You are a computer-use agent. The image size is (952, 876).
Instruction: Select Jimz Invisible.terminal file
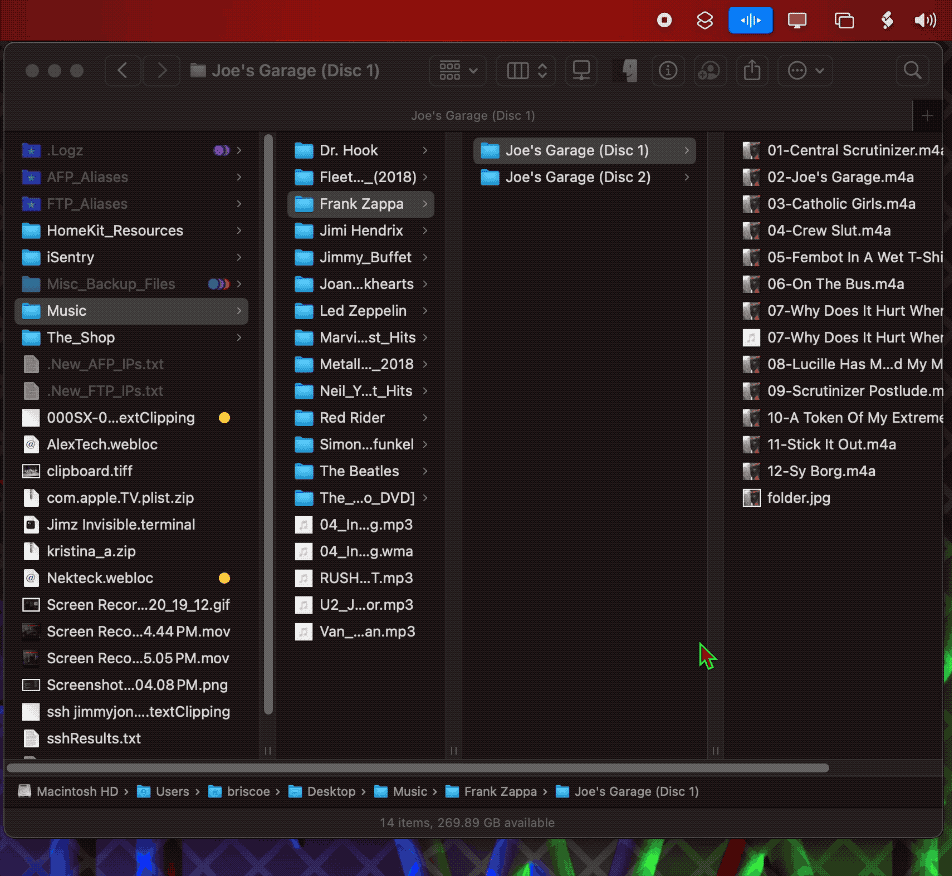pos(131,525)
